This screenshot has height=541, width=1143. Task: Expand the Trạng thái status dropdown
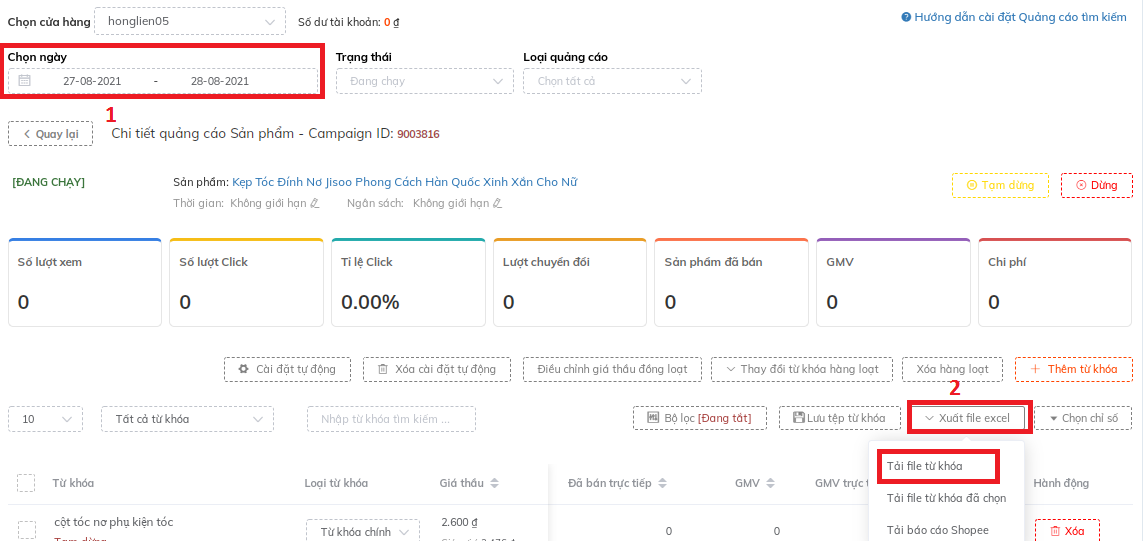424,81
